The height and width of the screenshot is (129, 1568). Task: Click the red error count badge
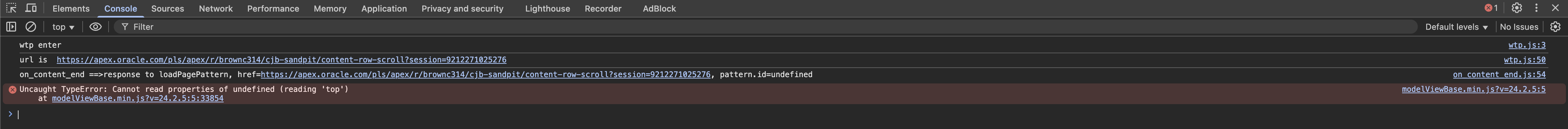(1491, 8)
